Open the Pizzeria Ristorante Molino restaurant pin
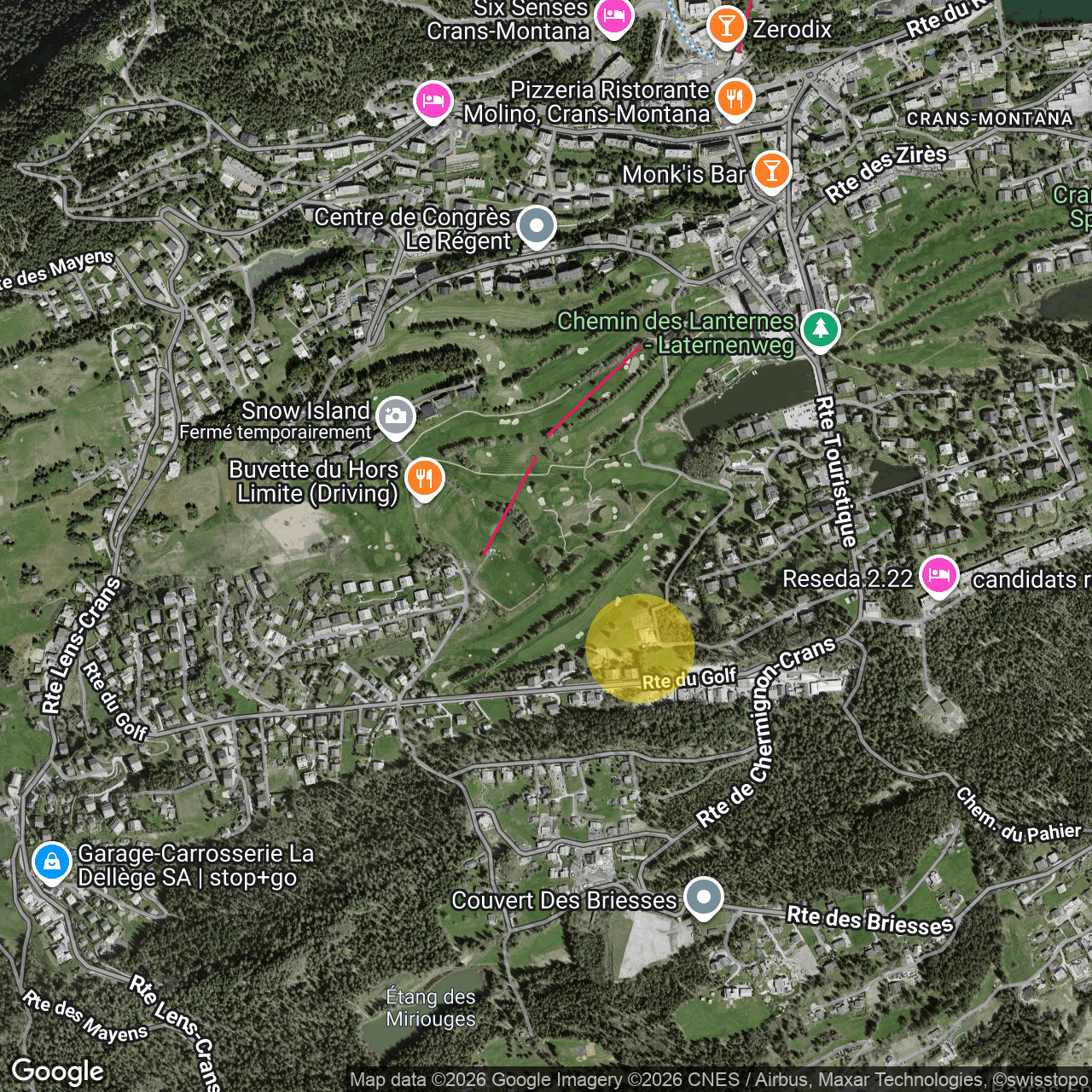1092x1092 pixels. tap(735, 98)
